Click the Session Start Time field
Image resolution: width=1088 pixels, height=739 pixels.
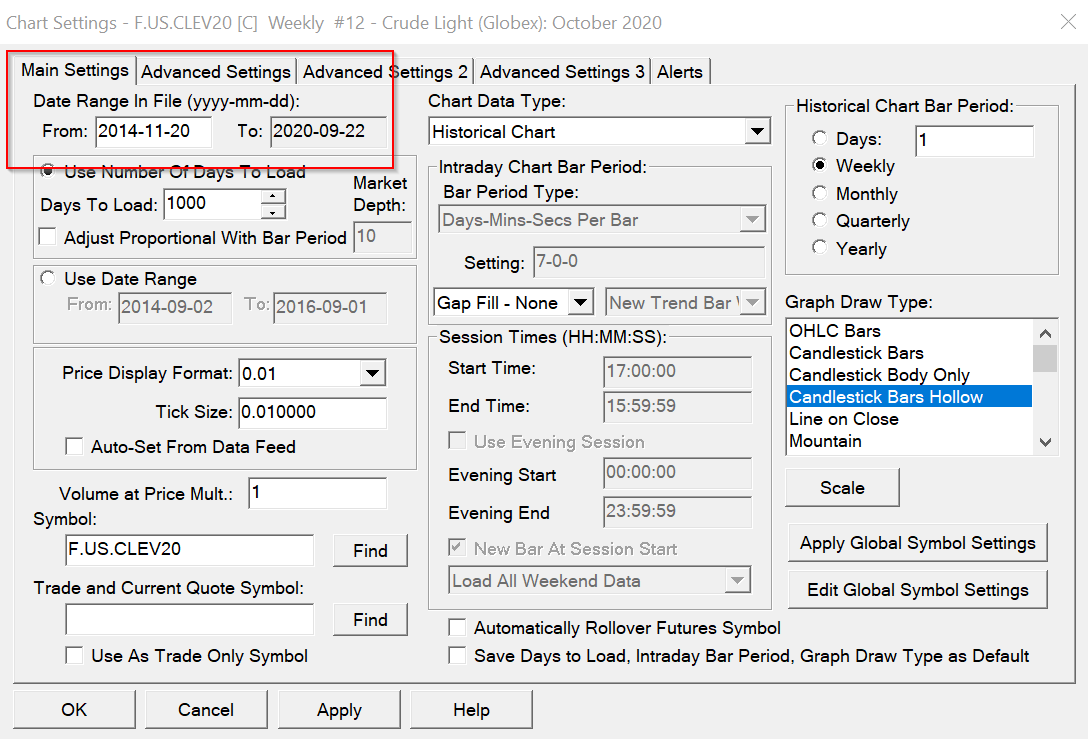[677, 371]
